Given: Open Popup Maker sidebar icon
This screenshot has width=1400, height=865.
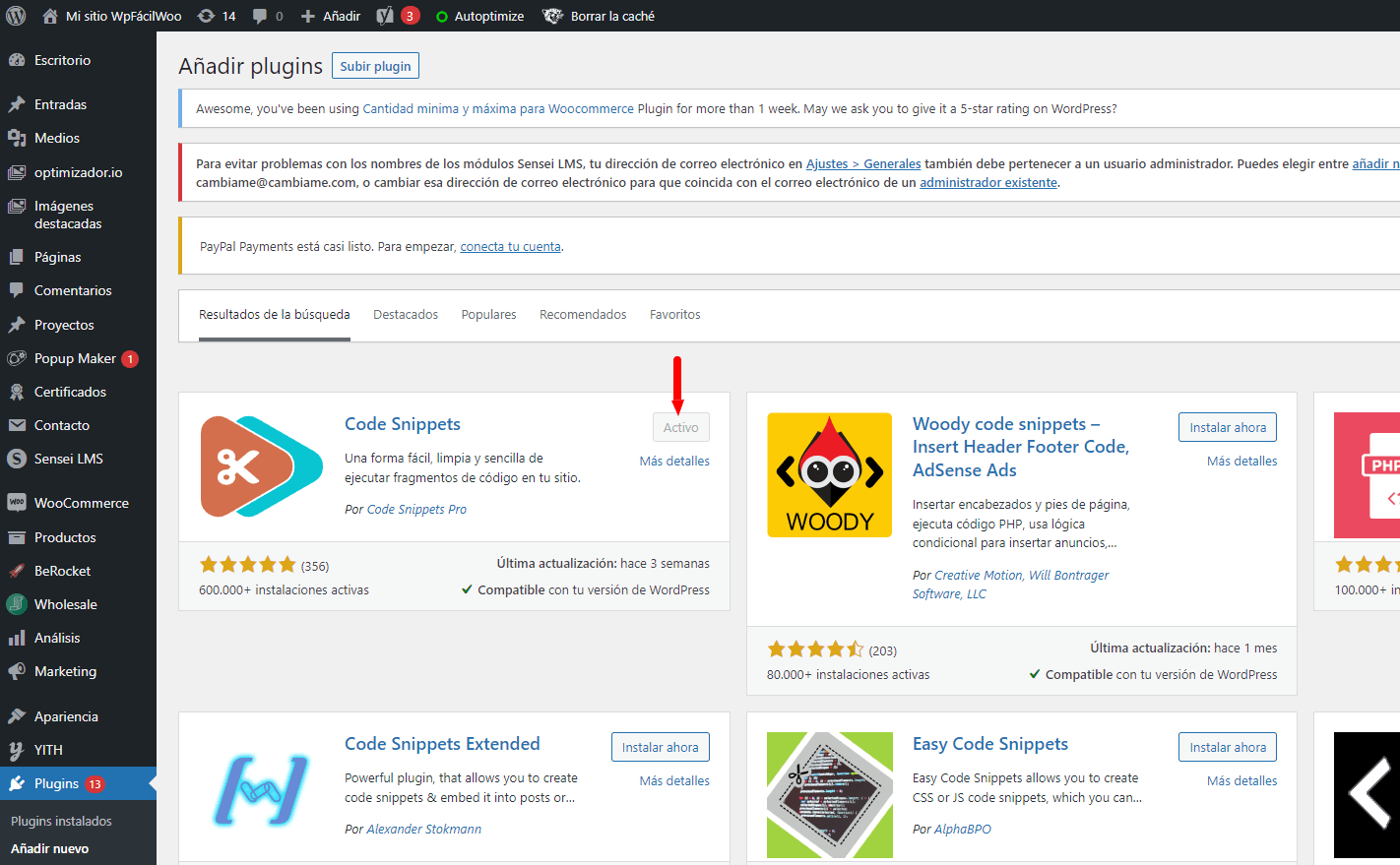Looking at the screenshot, I should point(17,358).
